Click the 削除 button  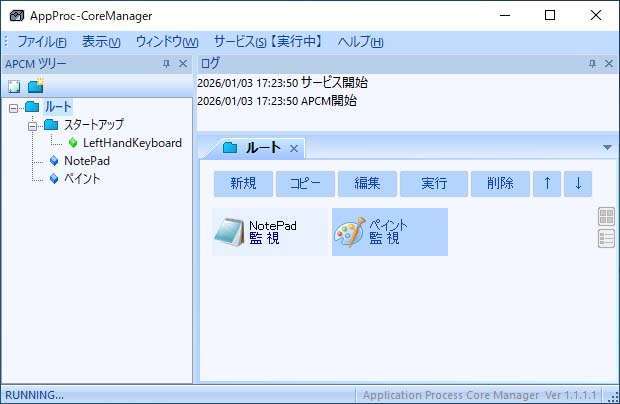tap(500, 184)
